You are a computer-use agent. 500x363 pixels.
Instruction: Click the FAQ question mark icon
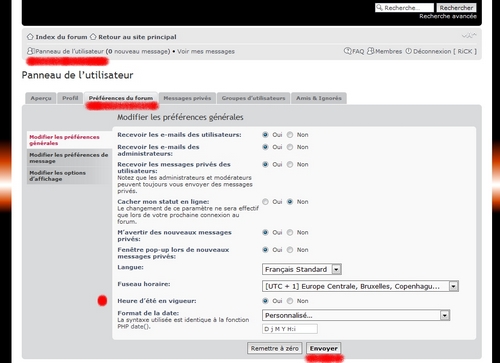pos(348,51)
